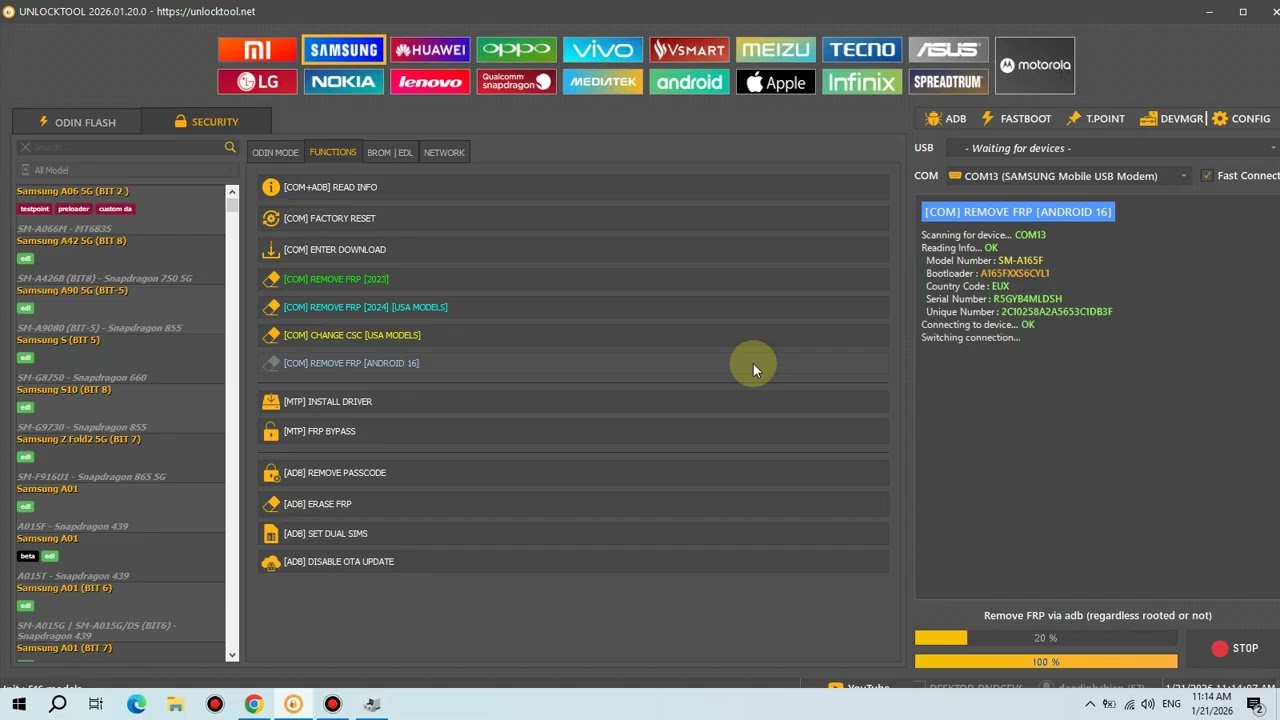Screen dimensions: 1280x720
Task: Run [COM] REMOVE FRP [2024] USA models
Action: 573,307
